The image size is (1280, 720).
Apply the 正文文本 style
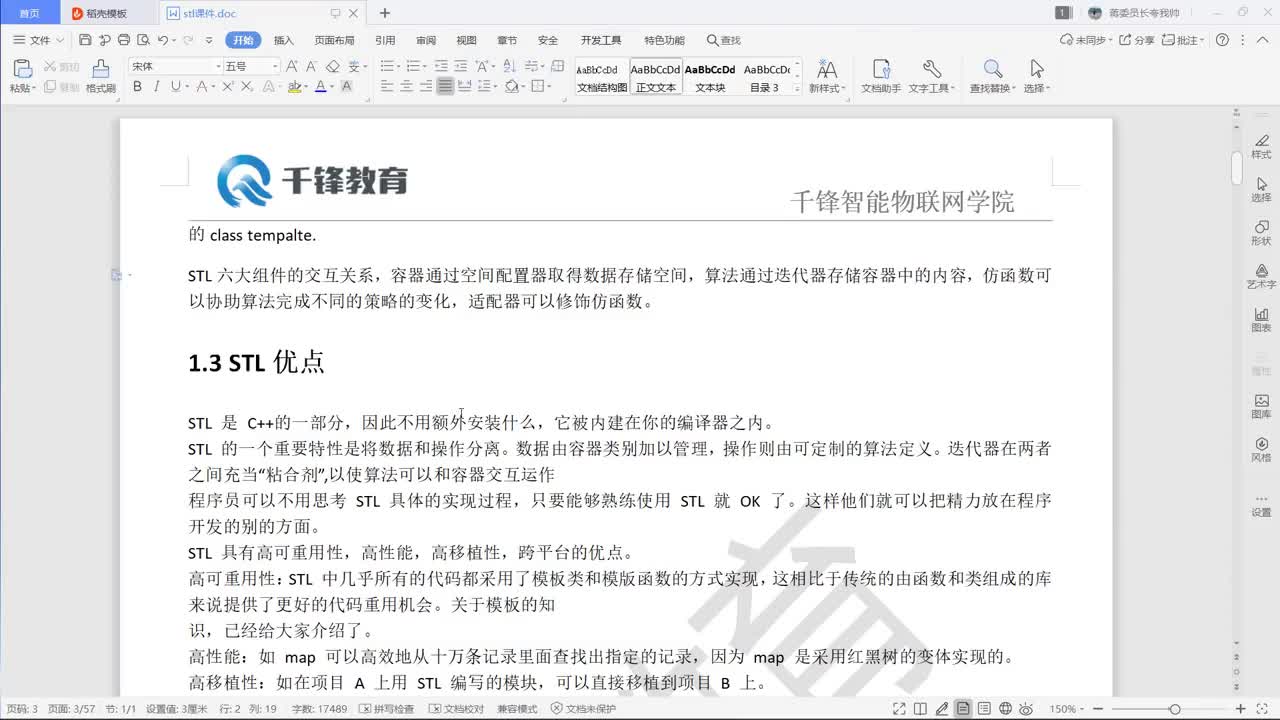click(x=656, y=77)
